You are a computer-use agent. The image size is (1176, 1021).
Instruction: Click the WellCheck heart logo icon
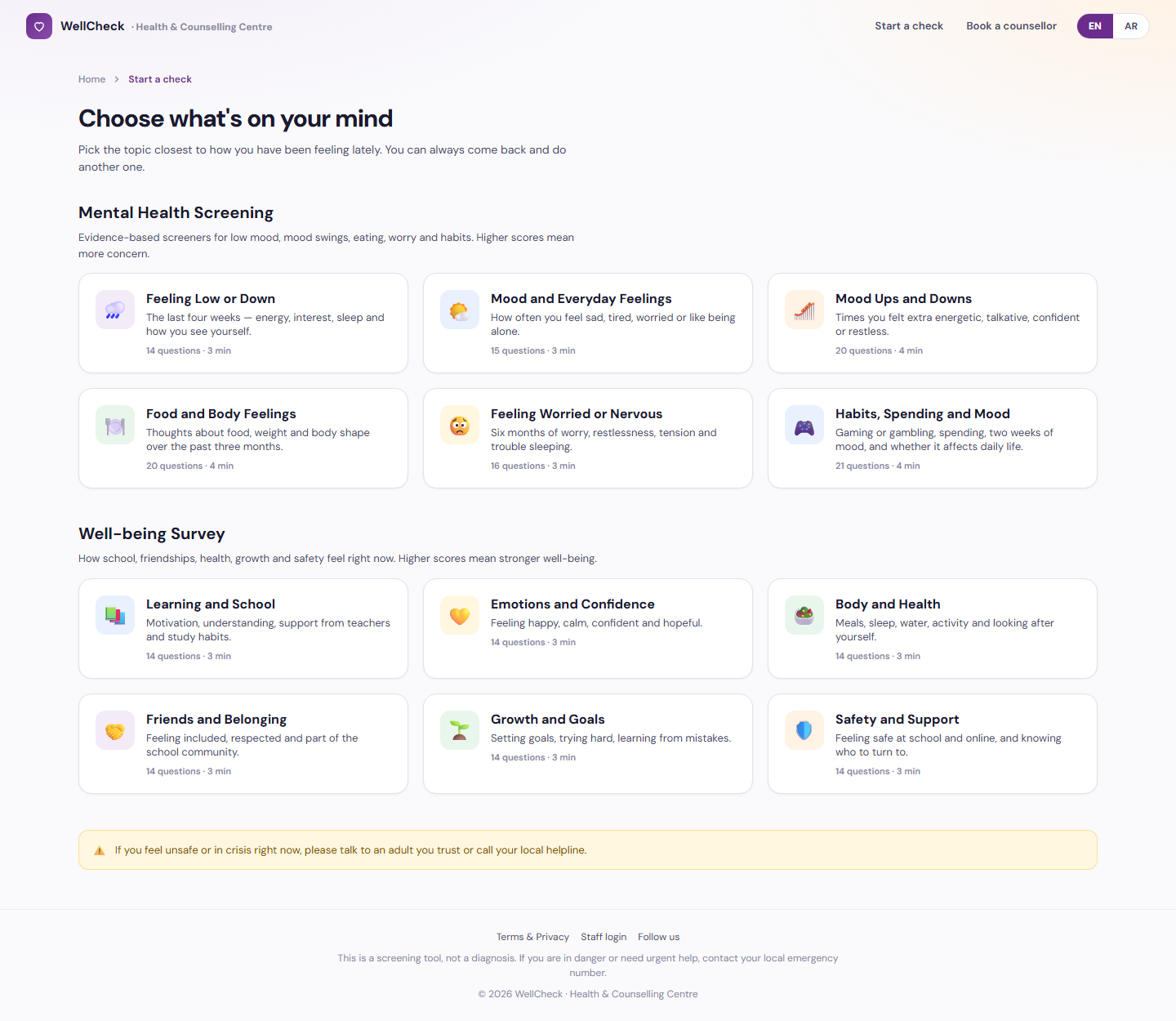pyautogui.click(x=39, y=26)
